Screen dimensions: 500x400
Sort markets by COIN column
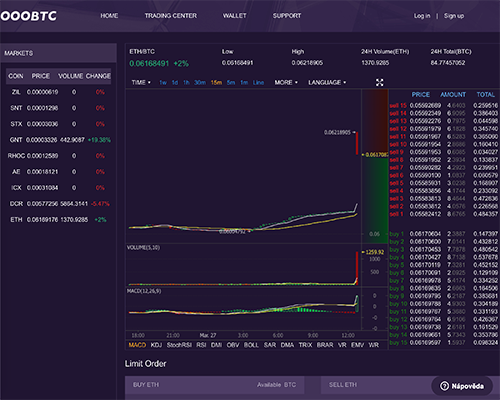[x=16, y=76]
